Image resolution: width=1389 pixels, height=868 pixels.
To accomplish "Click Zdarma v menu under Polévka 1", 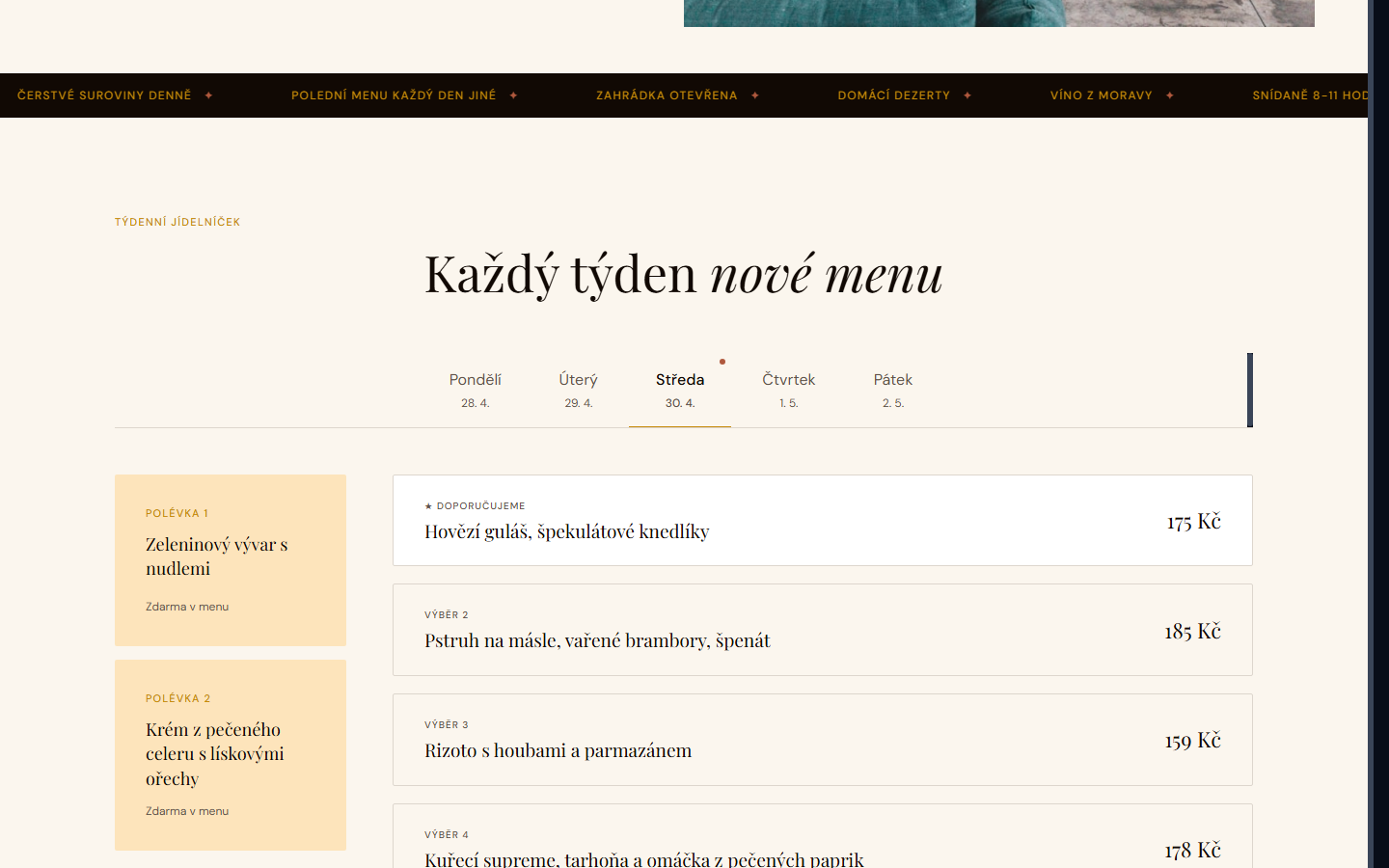I will pos(187,607).
